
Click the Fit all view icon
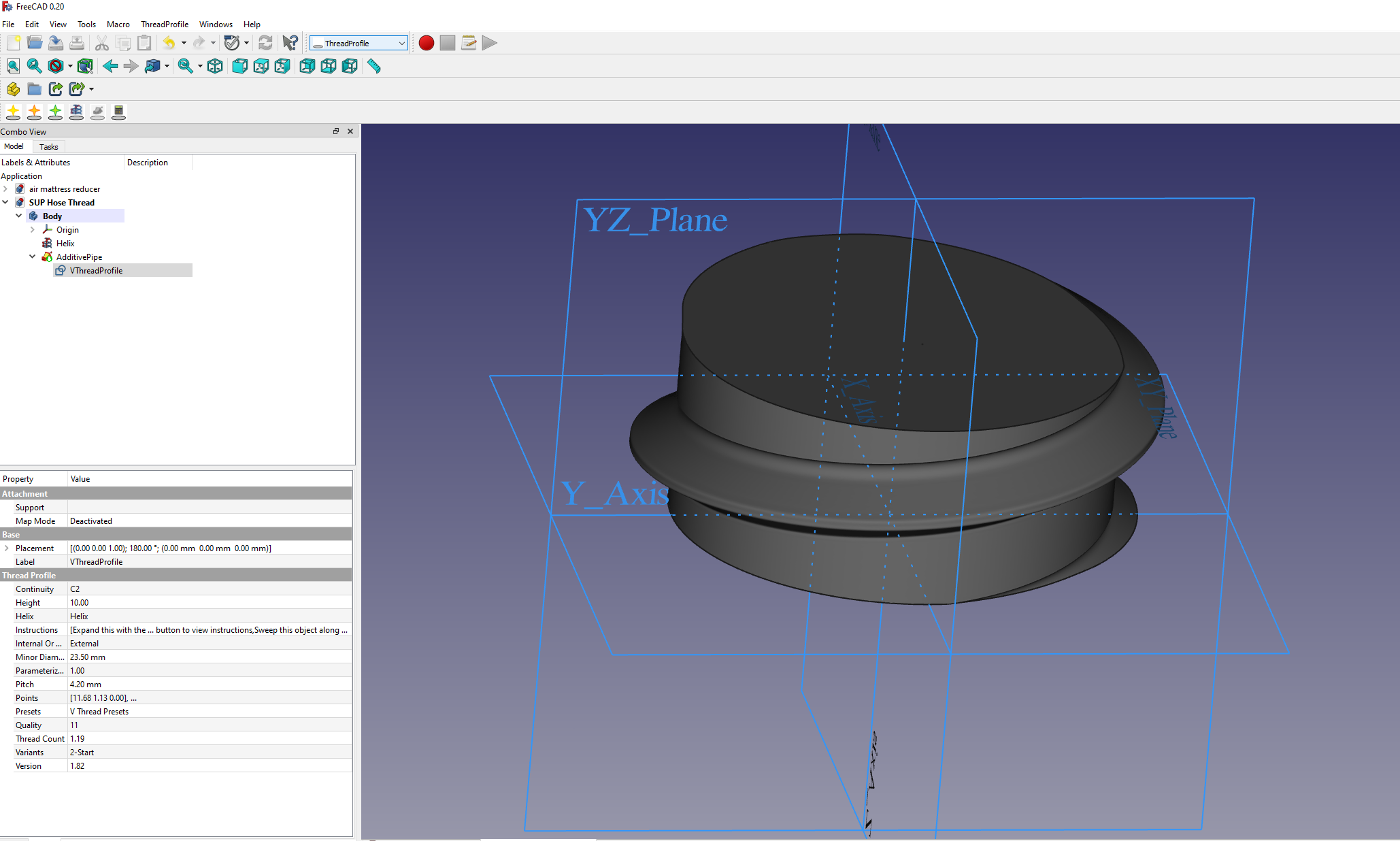tap(13, 66)
